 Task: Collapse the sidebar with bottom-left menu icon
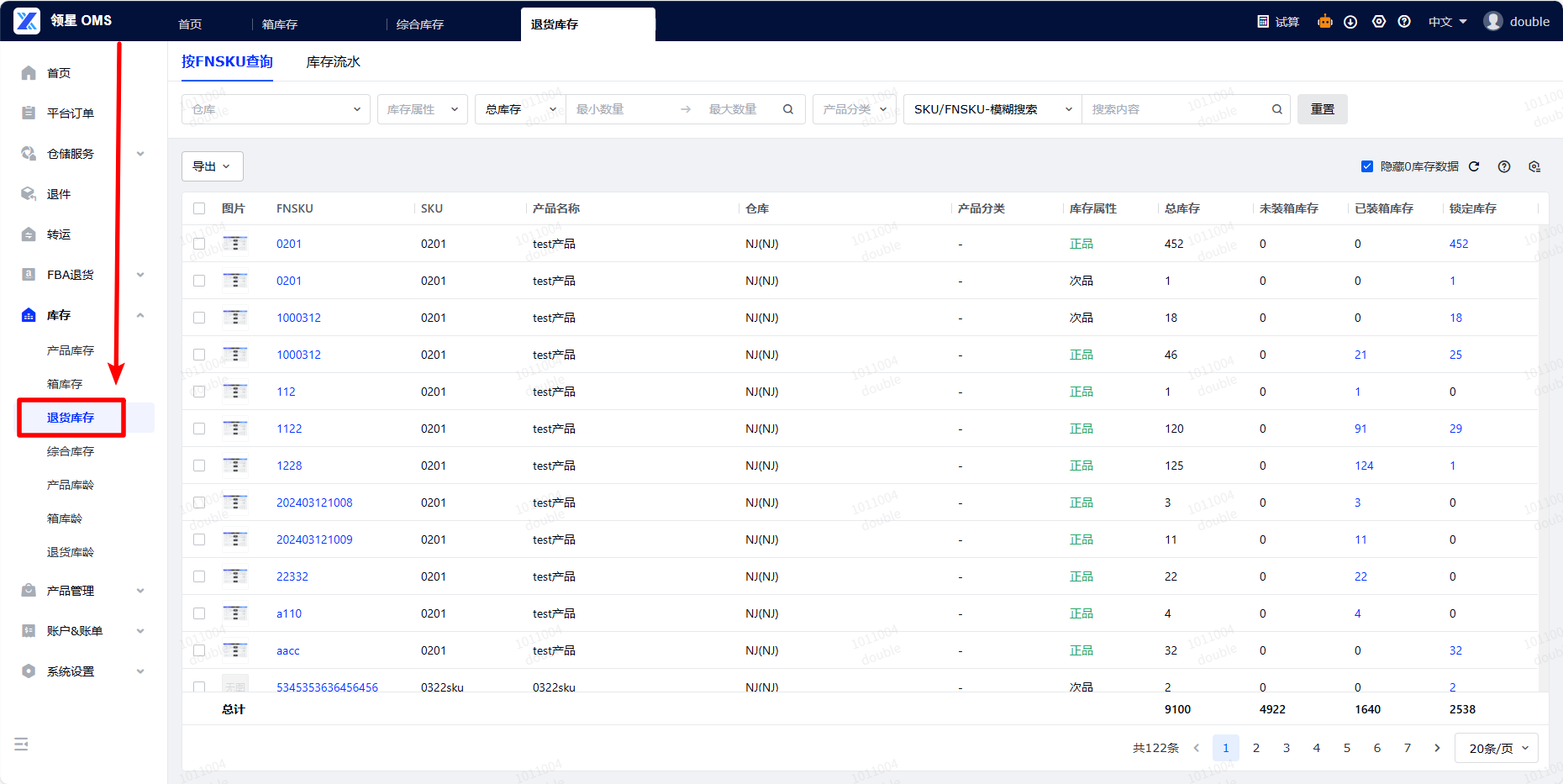click(x=22, y=744)
